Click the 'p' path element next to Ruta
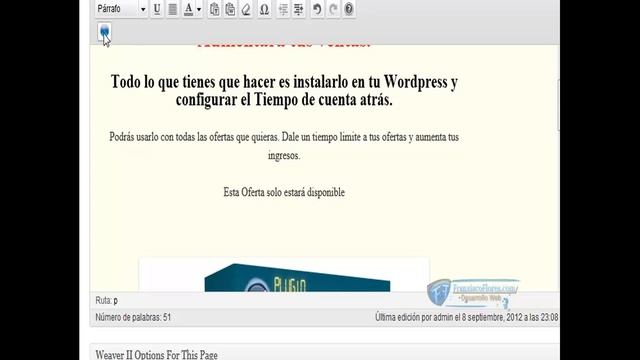Screen dimensions: 640x360 [116, 301]
